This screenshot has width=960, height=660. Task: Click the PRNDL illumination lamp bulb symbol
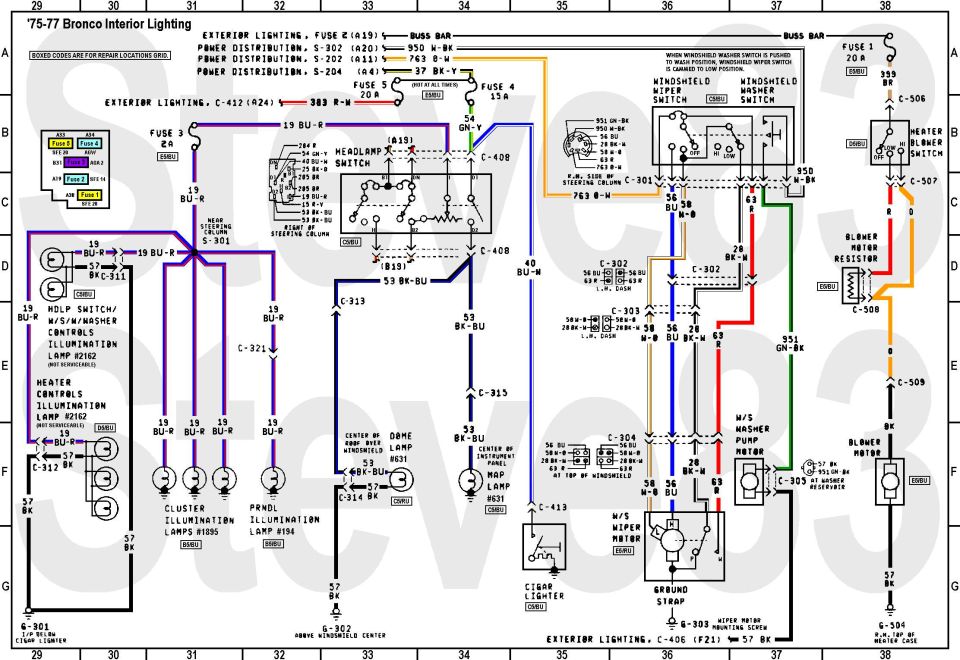(x=273, y=479)
